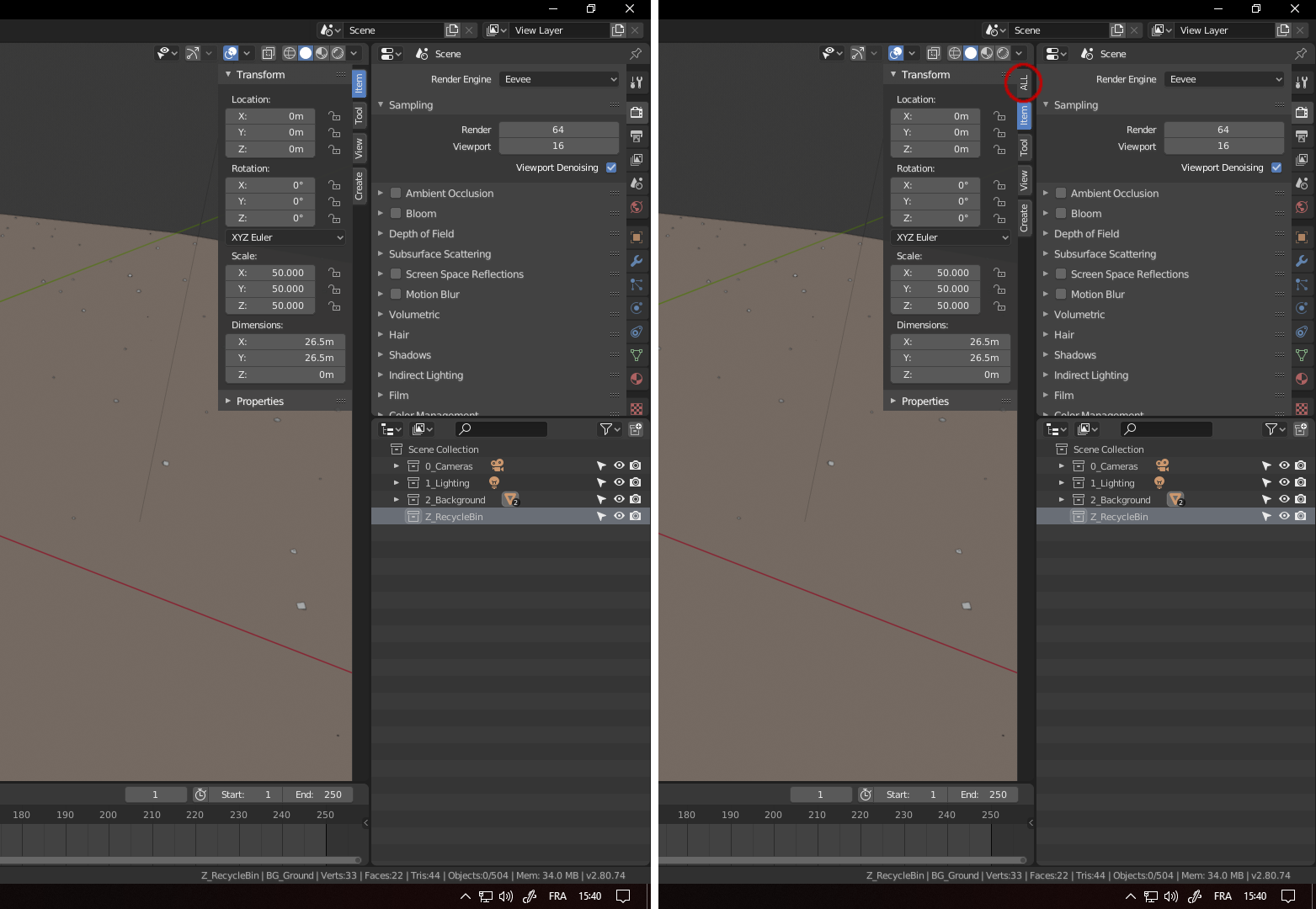Switch to View tab in left sidebar
Screen dimensions: 1316x909
[359, 148]
